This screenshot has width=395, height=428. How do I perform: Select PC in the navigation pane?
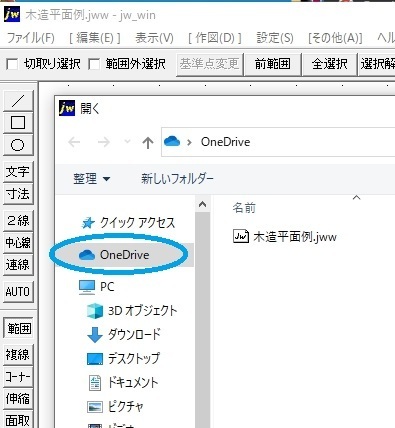97,287
